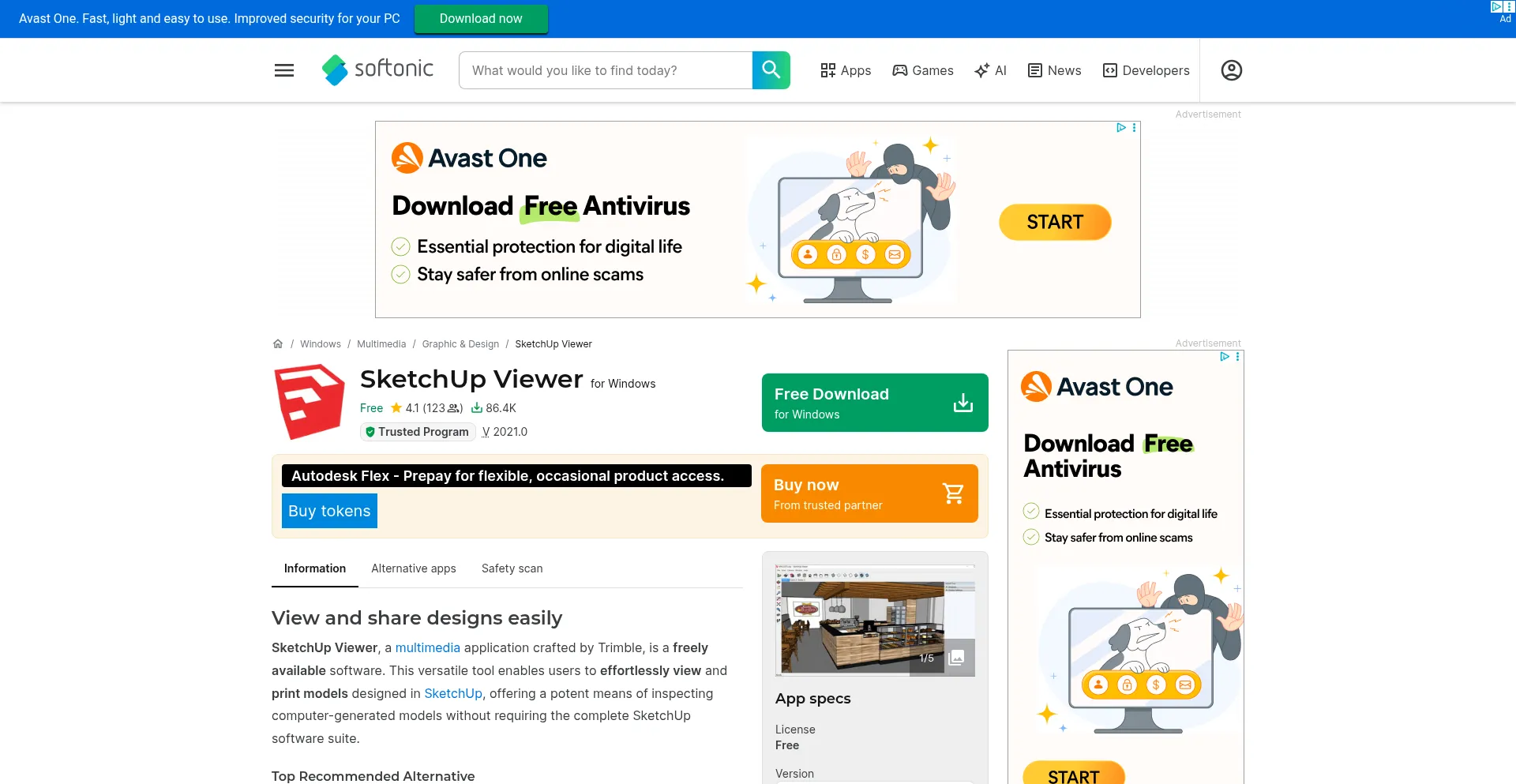
Task: Click the 4.1 (123) rating text
Action: 434,408
